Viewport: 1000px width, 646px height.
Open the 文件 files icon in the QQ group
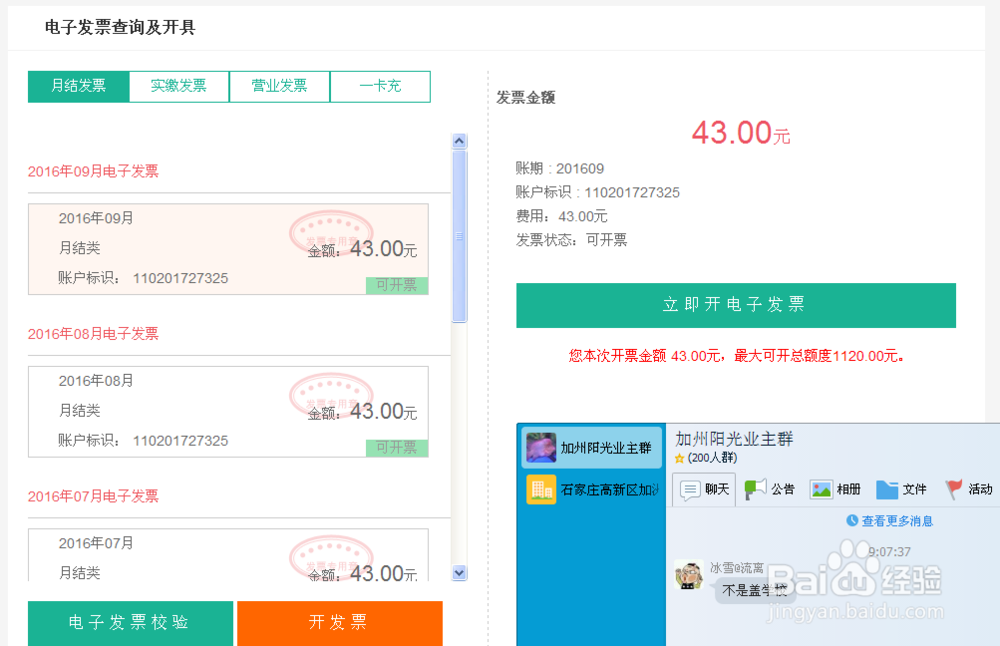pyautogui.click(x=901, y=489)
